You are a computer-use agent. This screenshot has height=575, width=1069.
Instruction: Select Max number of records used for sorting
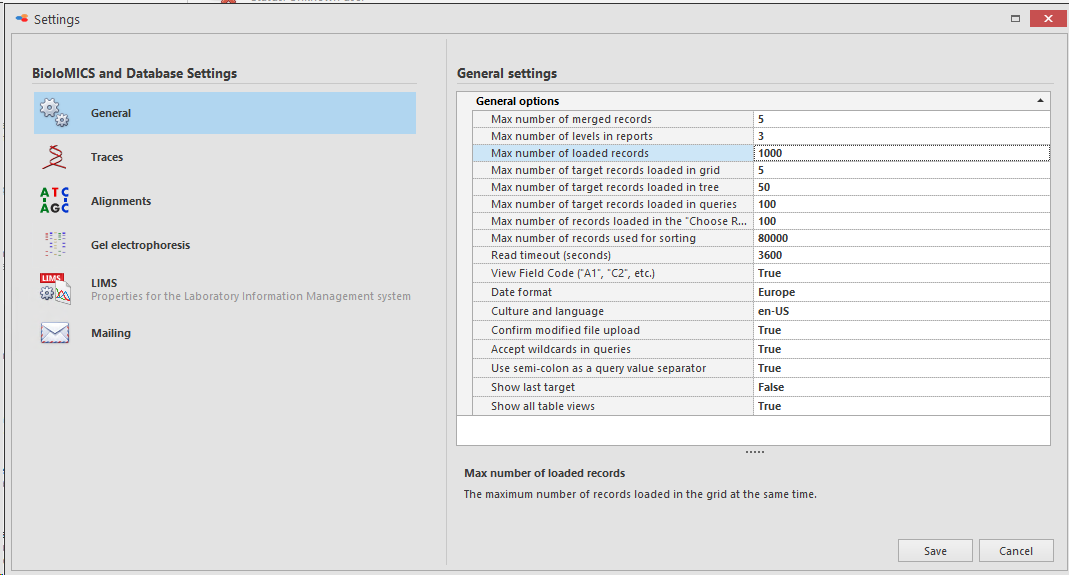pos(761,239)
